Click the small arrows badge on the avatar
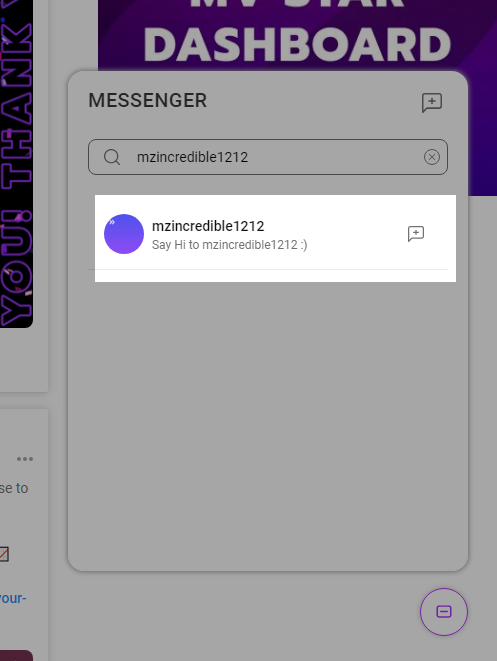Screen dimensions: 497x661 [112, 222]
